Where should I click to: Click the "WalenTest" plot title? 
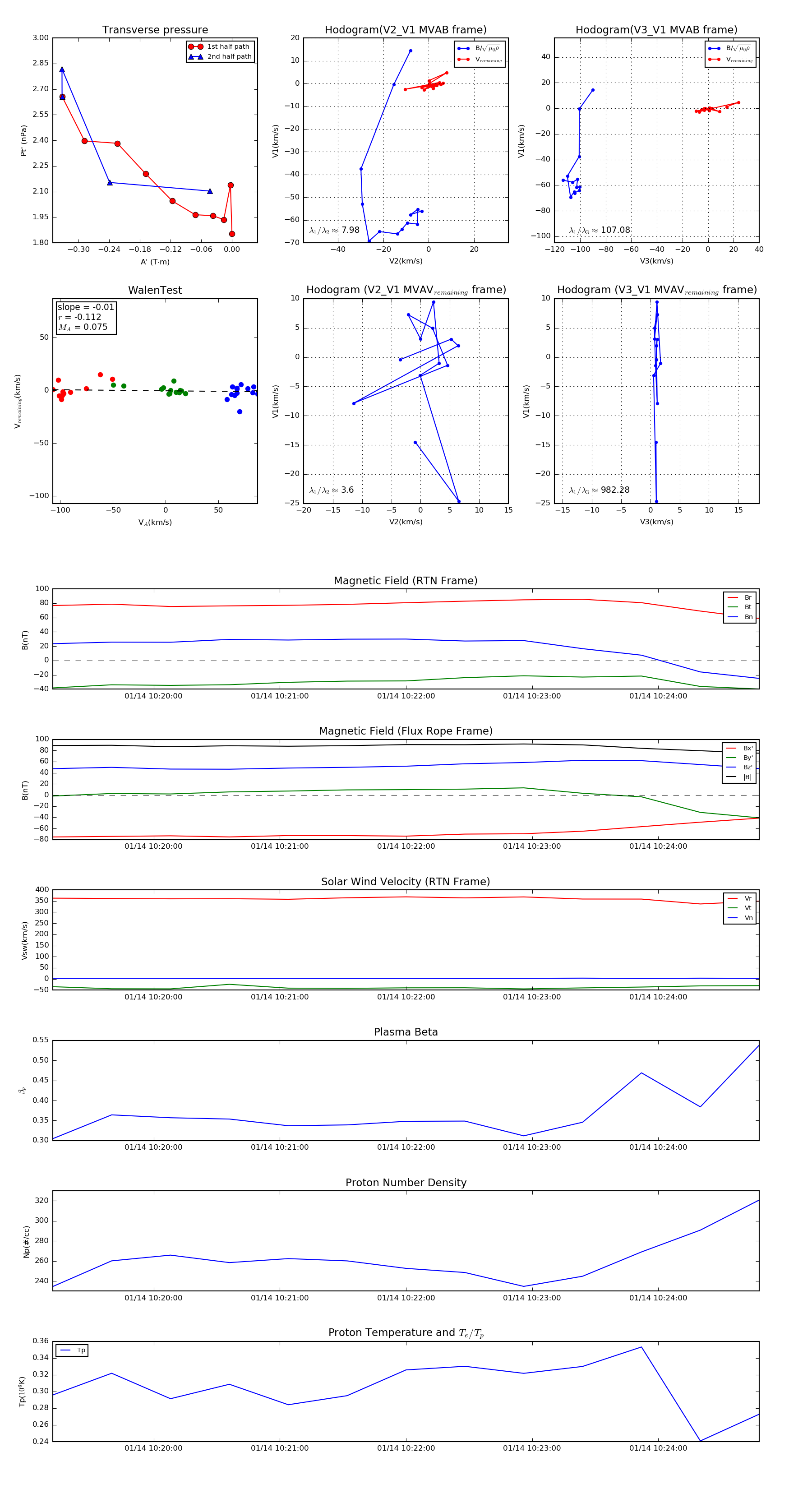point(155,290)
